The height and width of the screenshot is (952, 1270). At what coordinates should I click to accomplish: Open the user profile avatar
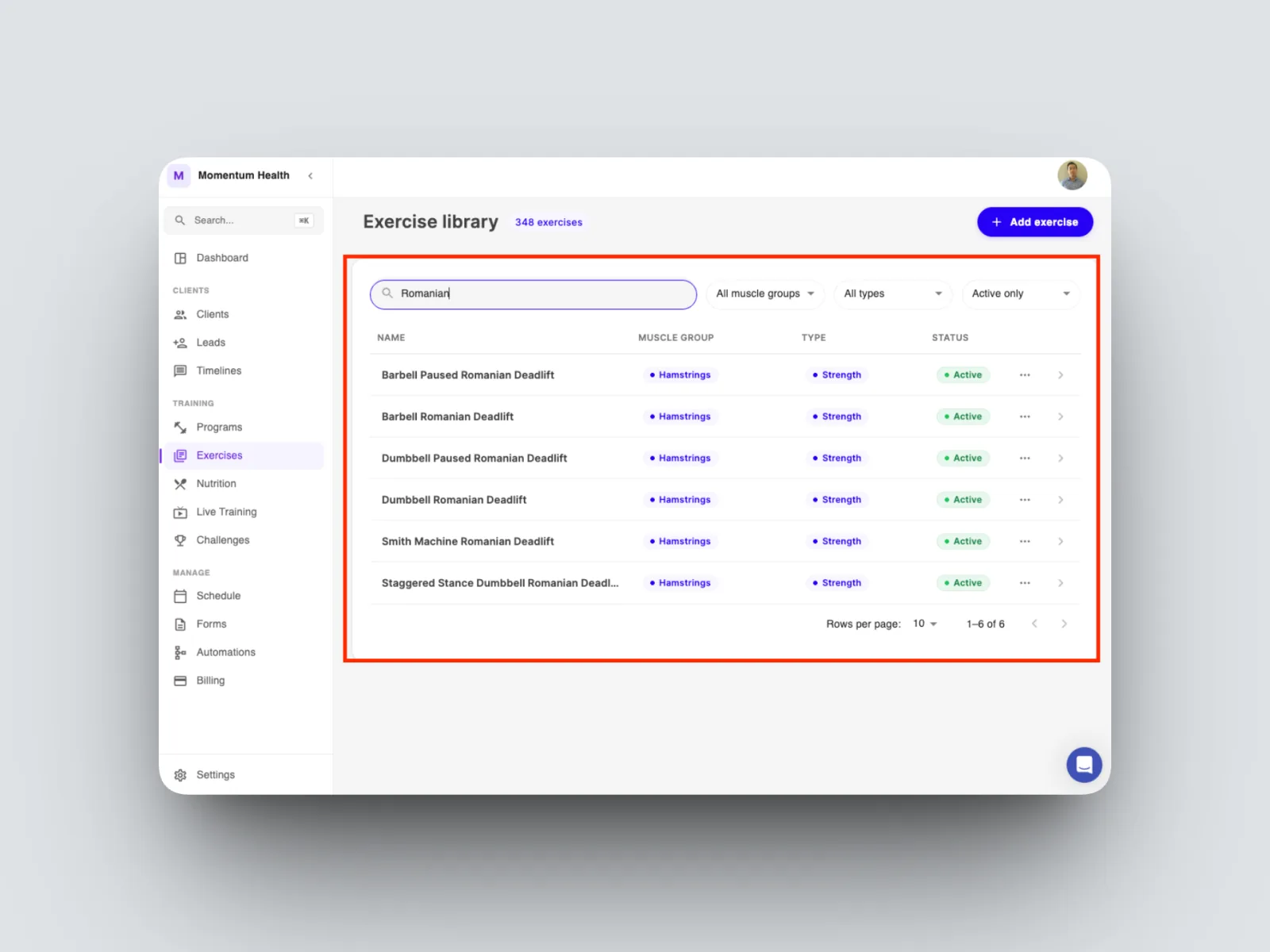[1072, 175]
